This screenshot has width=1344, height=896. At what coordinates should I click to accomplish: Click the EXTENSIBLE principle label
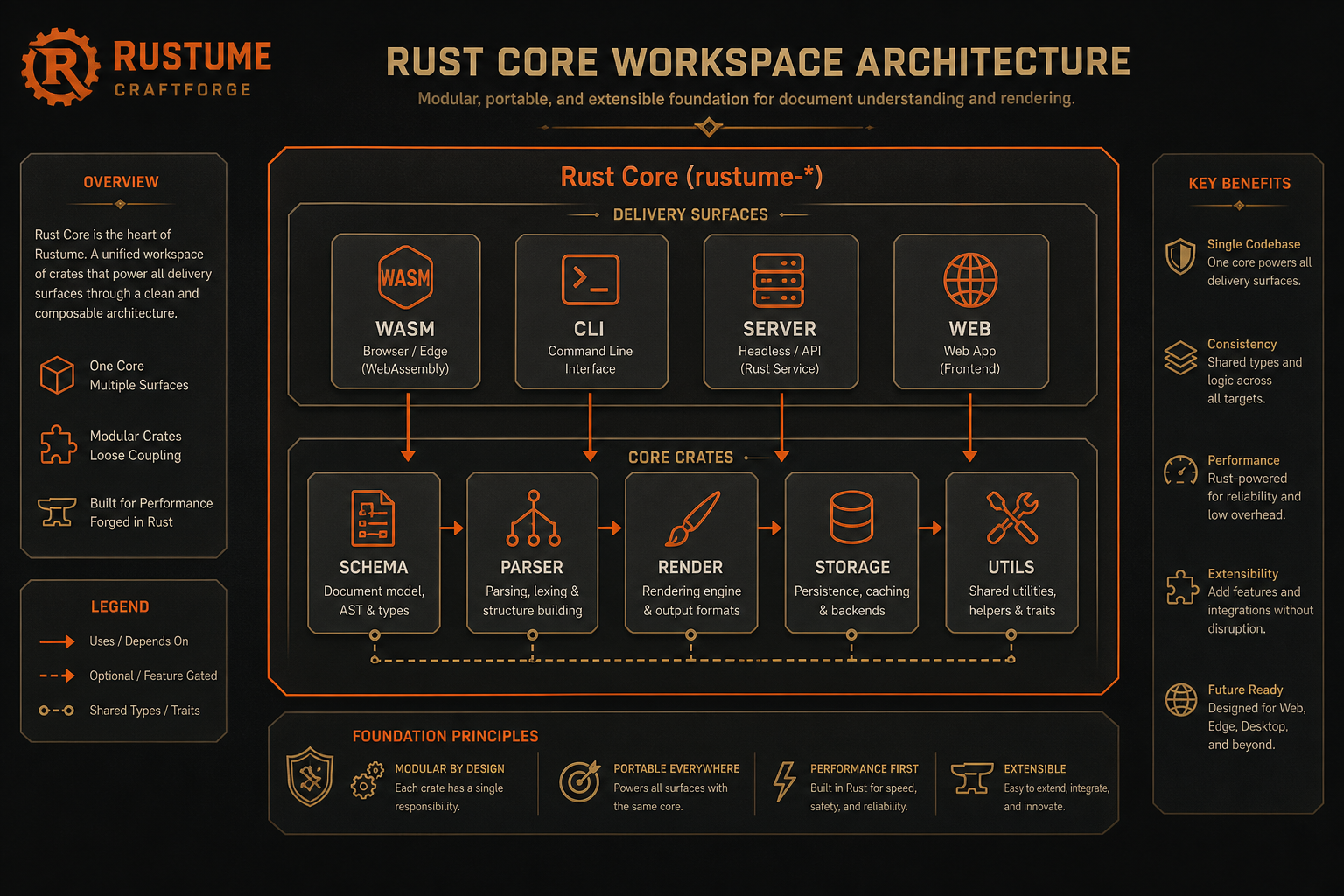point(1035,768)
